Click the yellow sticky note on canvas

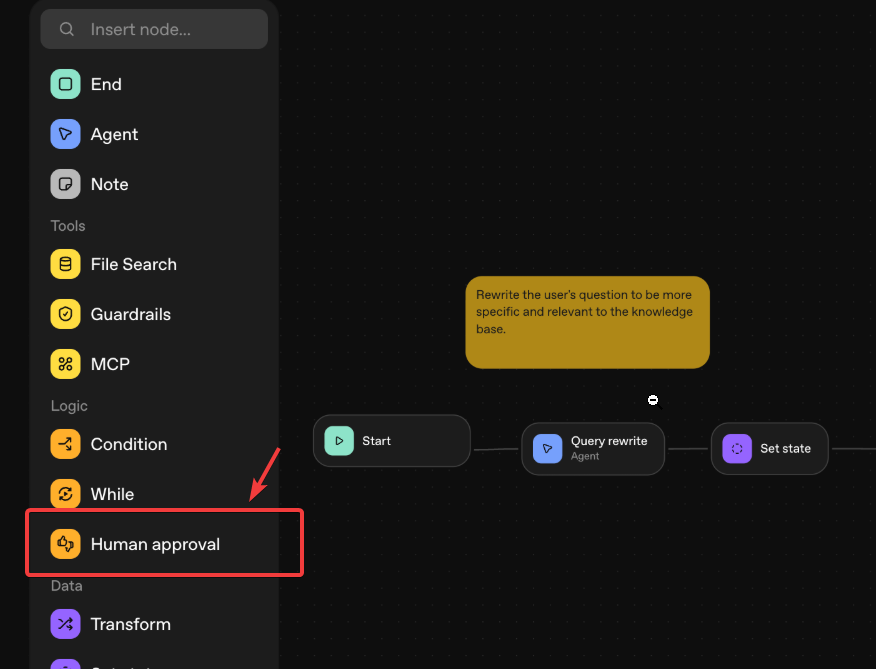click(587, 322)
